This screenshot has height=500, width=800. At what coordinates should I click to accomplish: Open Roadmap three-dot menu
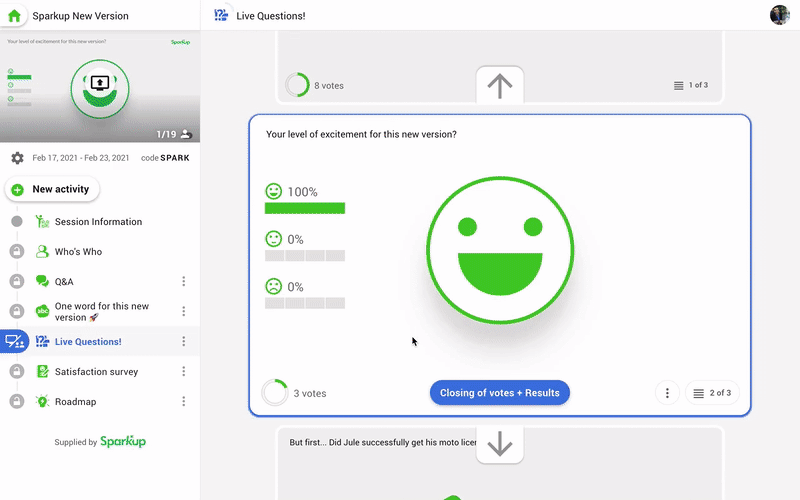[x=184, y=401]
